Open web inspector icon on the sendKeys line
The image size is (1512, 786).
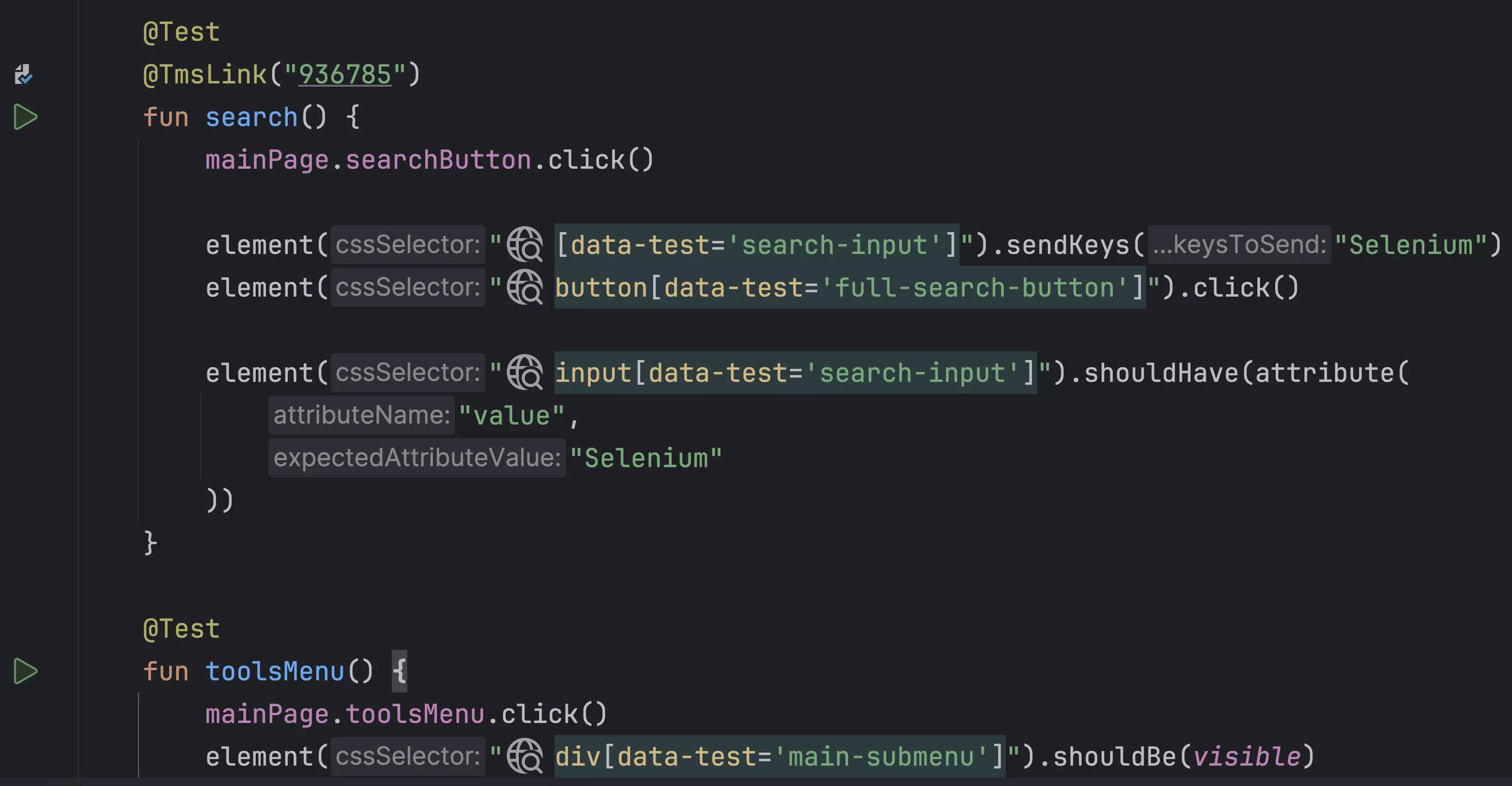[x=525, y=244]
